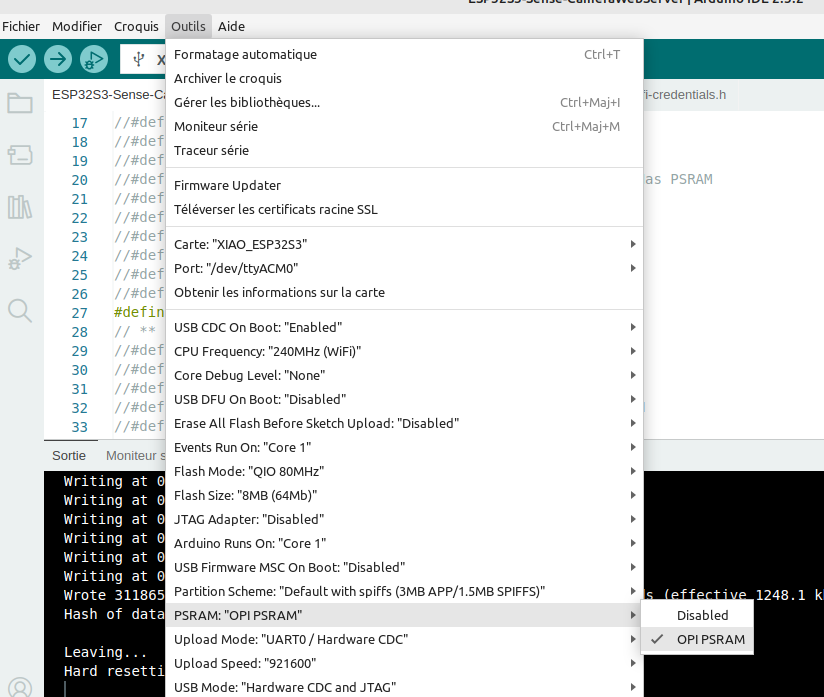Start debugging with the debug toolbar icon

click(94, 59)
